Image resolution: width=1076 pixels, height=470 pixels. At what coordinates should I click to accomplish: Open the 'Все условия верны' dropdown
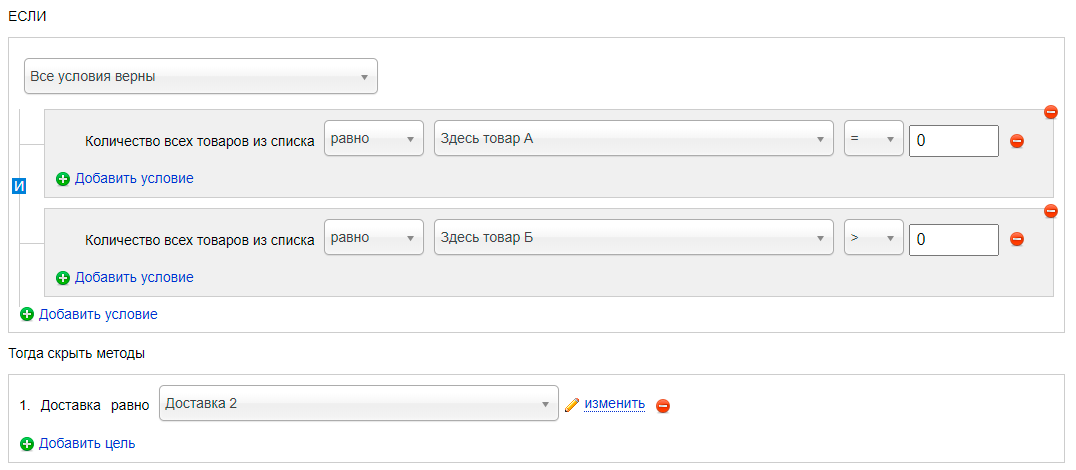pyautogui.click(x=200, y=76)
